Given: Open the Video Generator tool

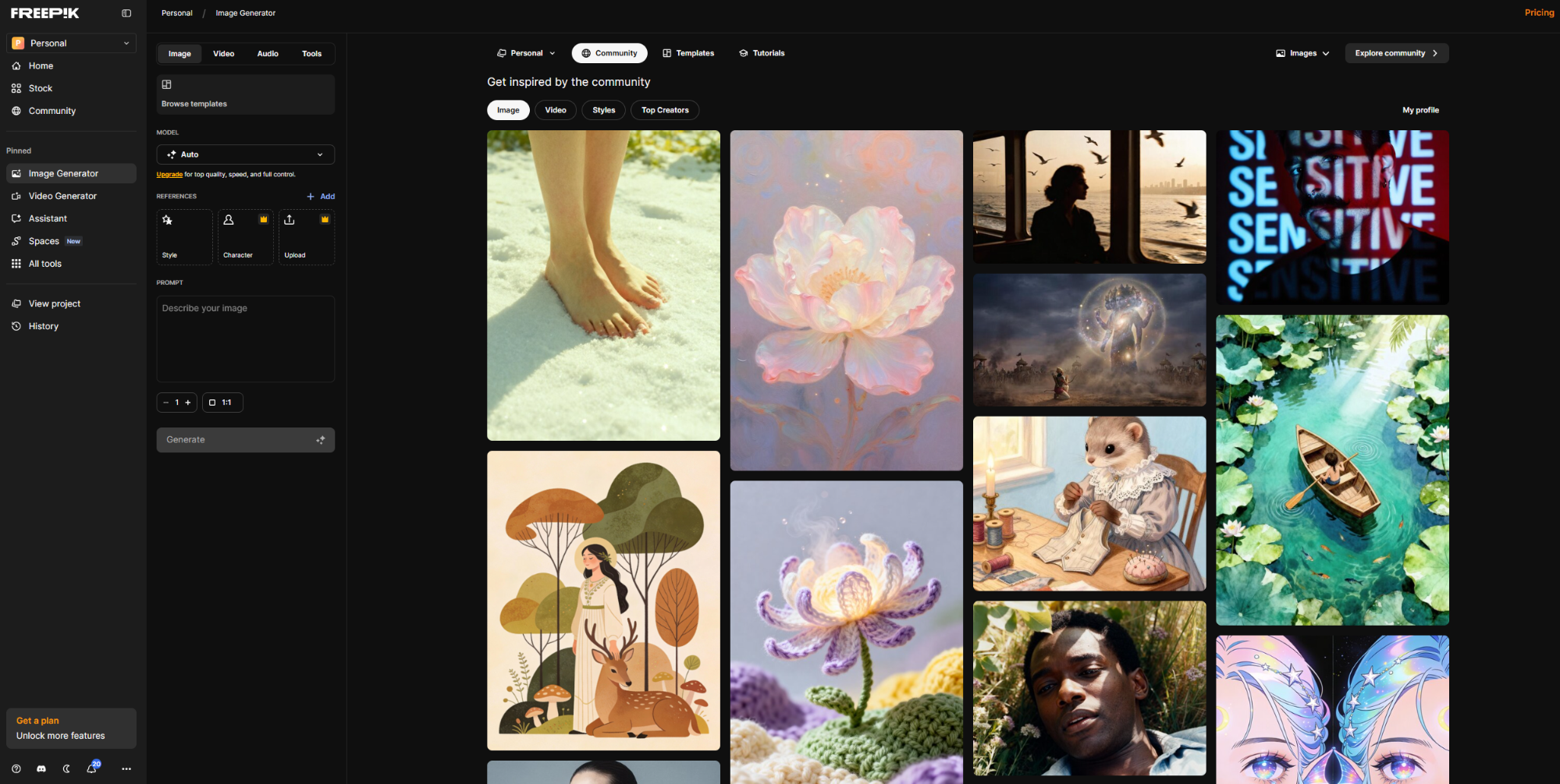Looking at the screenshot, I should [62, 196].
